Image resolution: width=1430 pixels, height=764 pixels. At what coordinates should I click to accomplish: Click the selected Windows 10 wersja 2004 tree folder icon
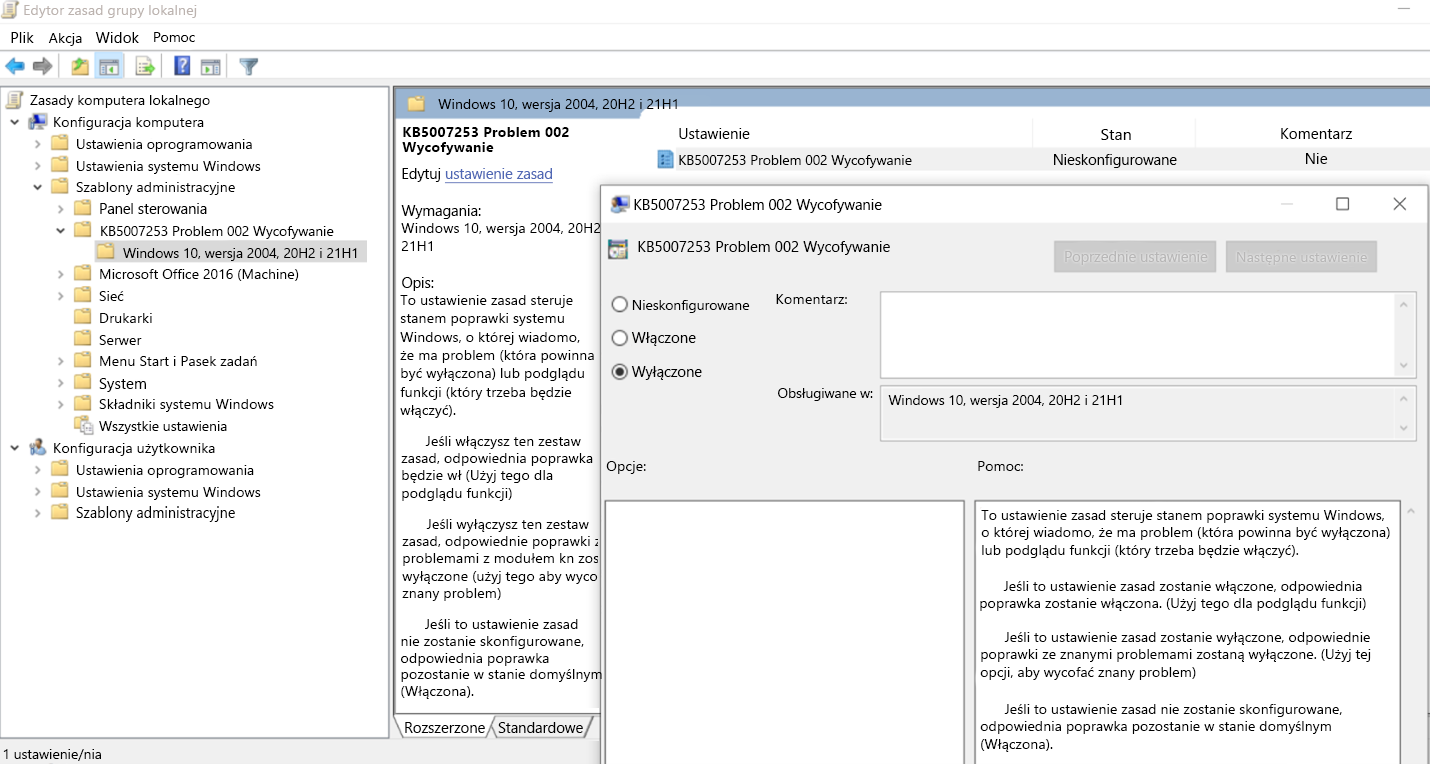click(106, 252)
